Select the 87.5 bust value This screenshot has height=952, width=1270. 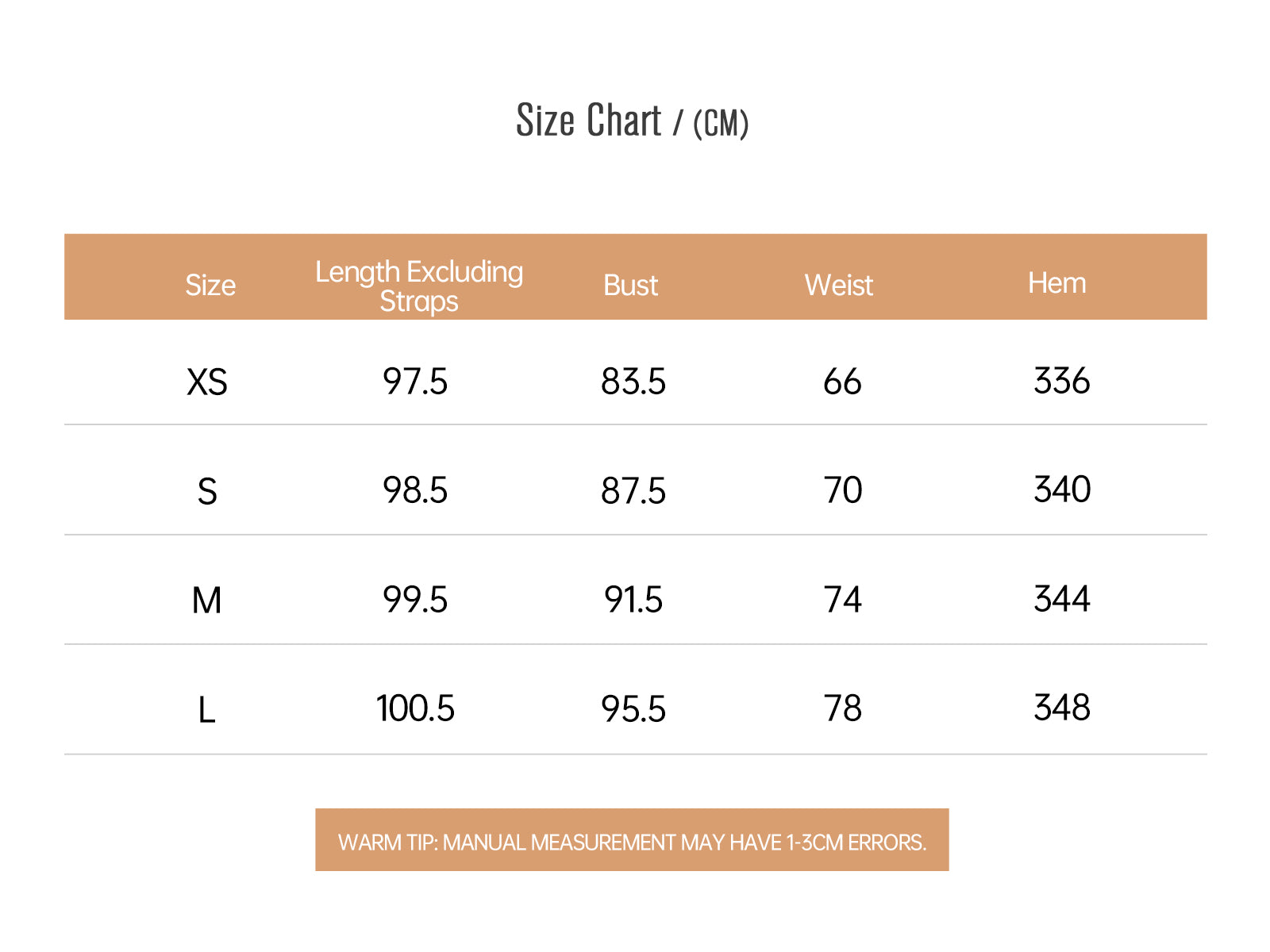[x=633, y=491]
